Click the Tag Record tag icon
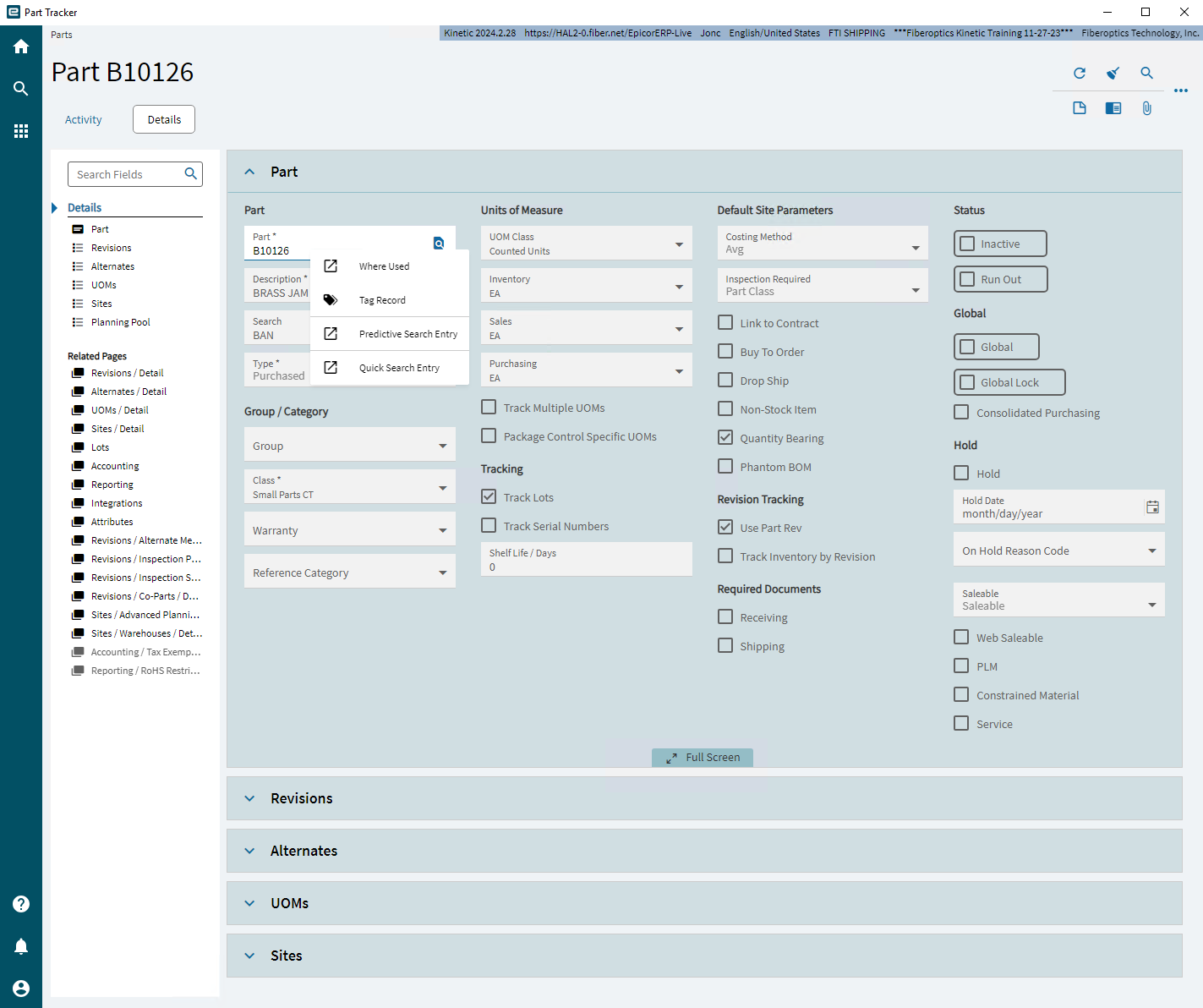Image resolution: width=1203 pixels, height=1008 pixels. pos(331,300)
